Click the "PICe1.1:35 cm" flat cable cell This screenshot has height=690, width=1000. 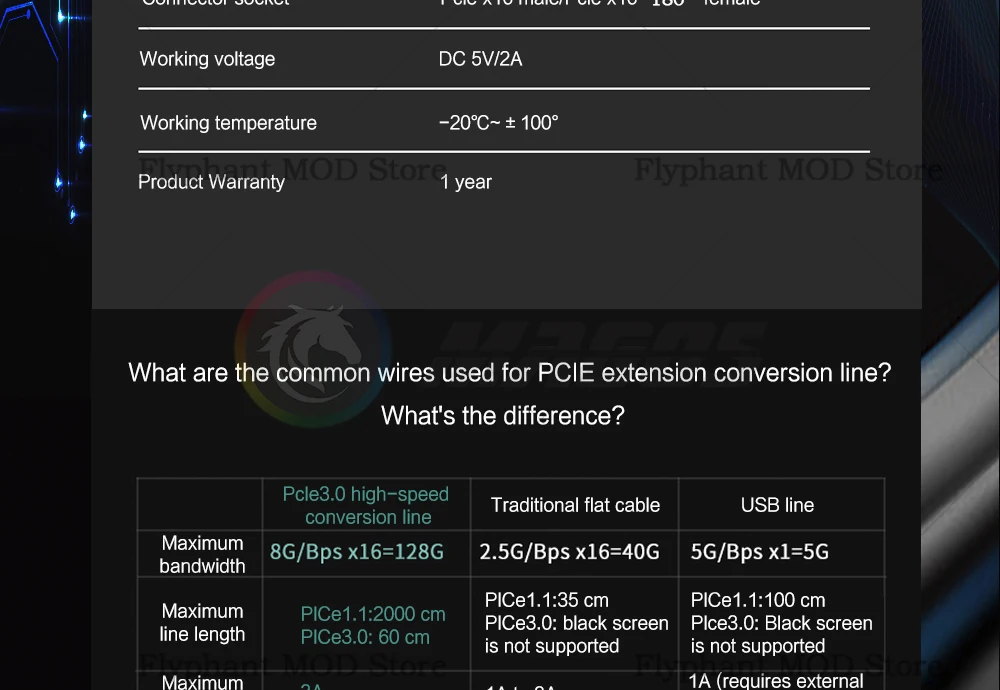pyautogui.click(x=546, y=600)
